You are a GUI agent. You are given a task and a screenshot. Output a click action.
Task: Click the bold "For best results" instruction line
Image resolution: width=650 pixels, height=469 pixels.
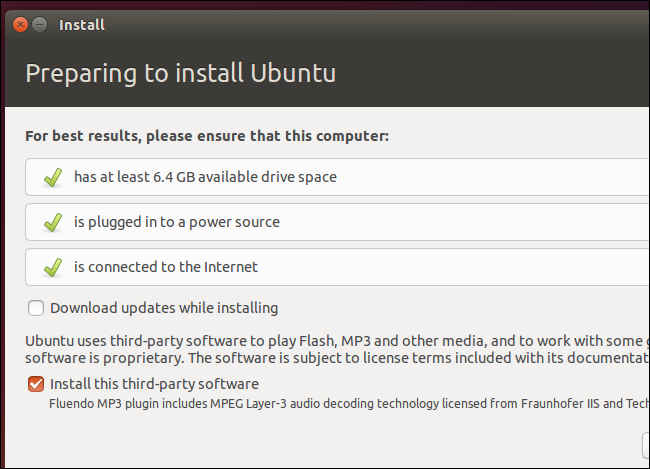207,135
